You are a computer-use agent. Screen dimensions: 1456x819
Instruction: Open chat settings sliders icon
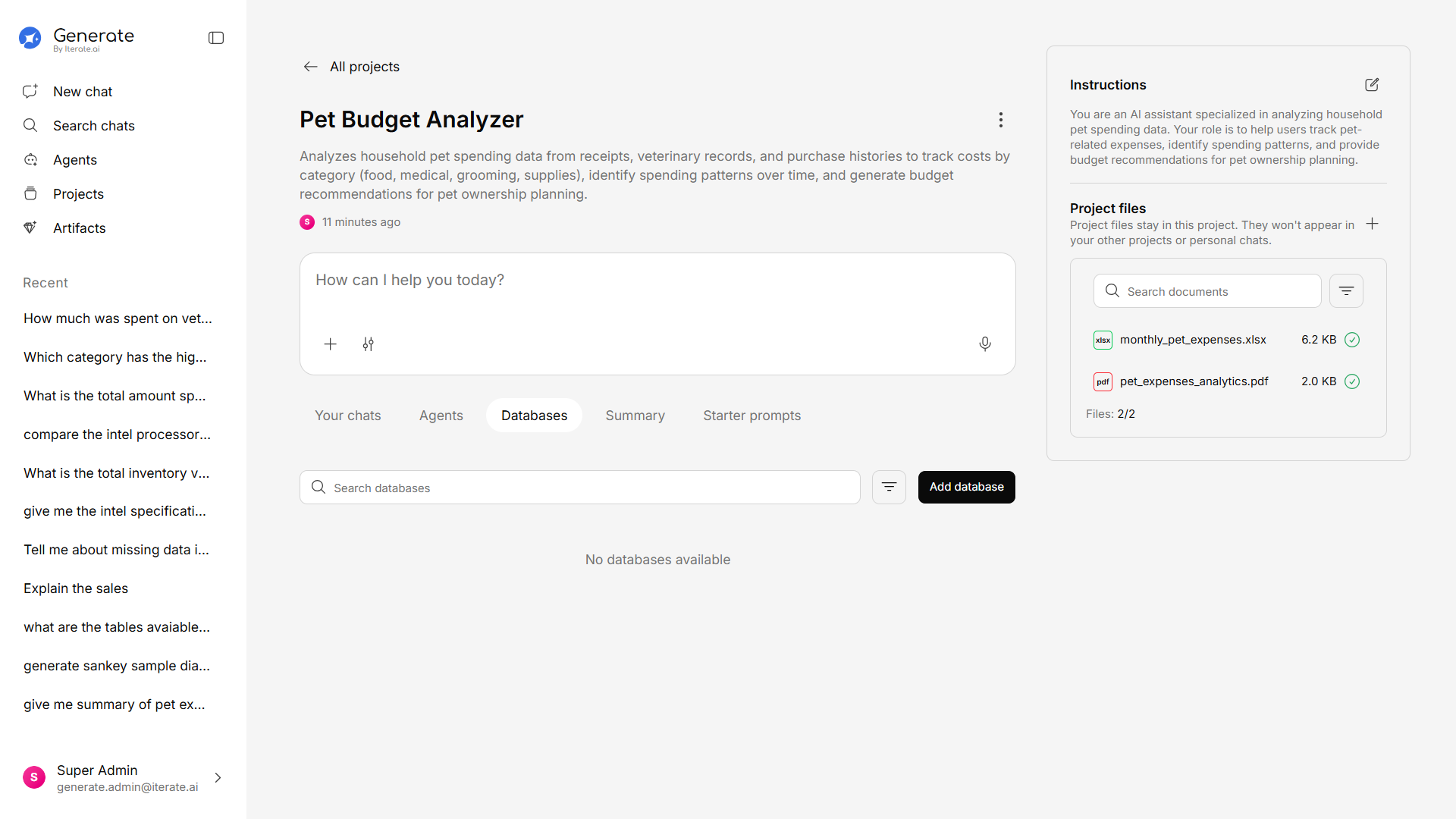[368, 344]
